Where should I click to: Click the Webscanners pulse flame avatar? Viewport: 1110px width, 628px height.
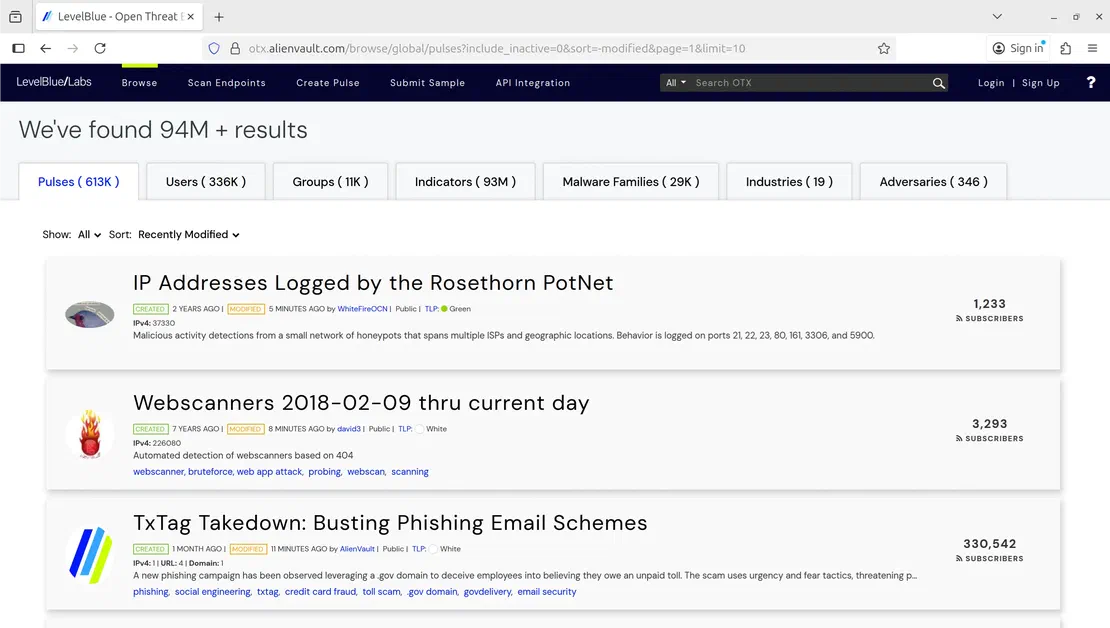coord(90,433)
